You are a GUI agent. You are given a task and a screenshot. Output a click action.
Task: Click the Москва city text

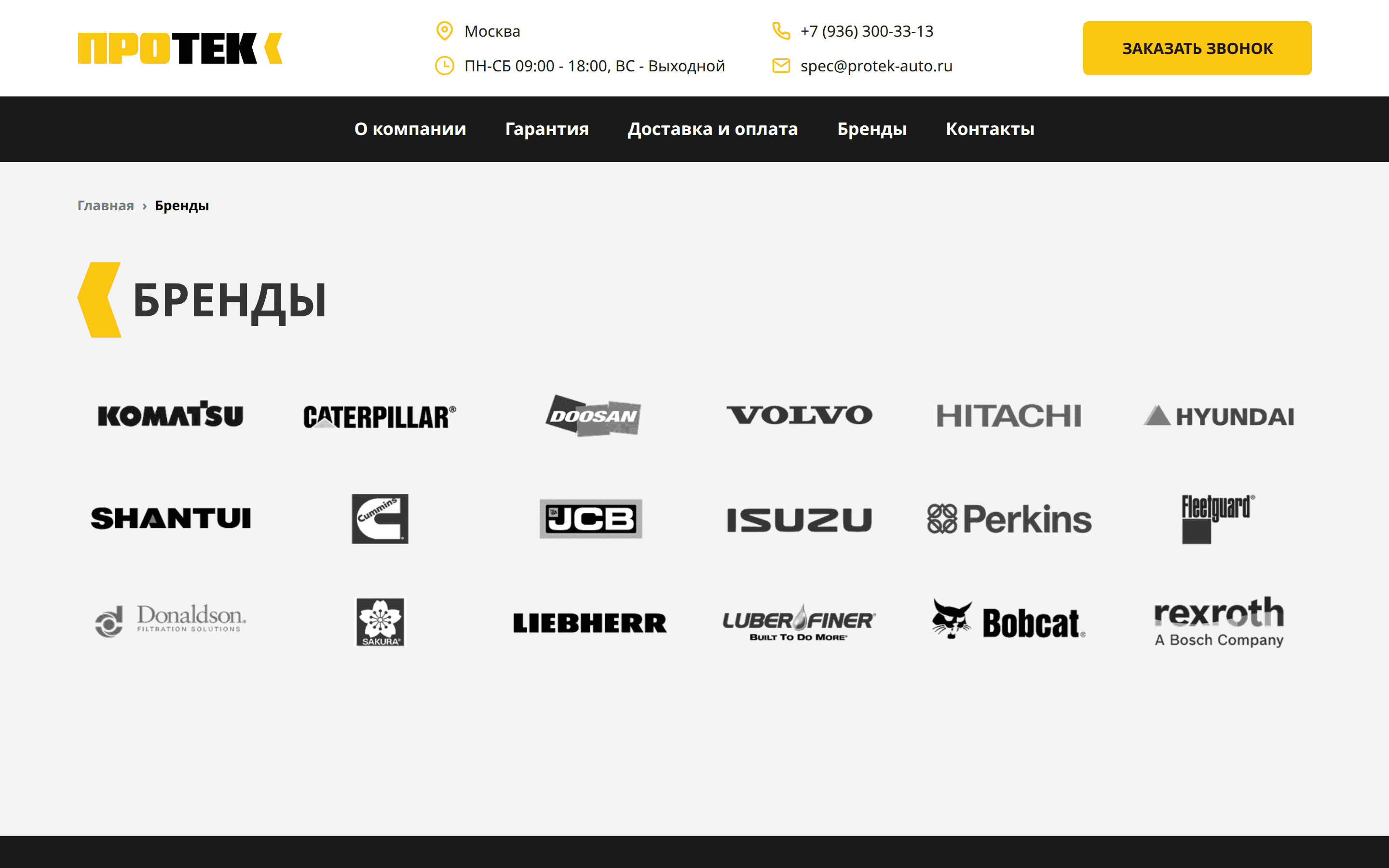coord(492,31)
